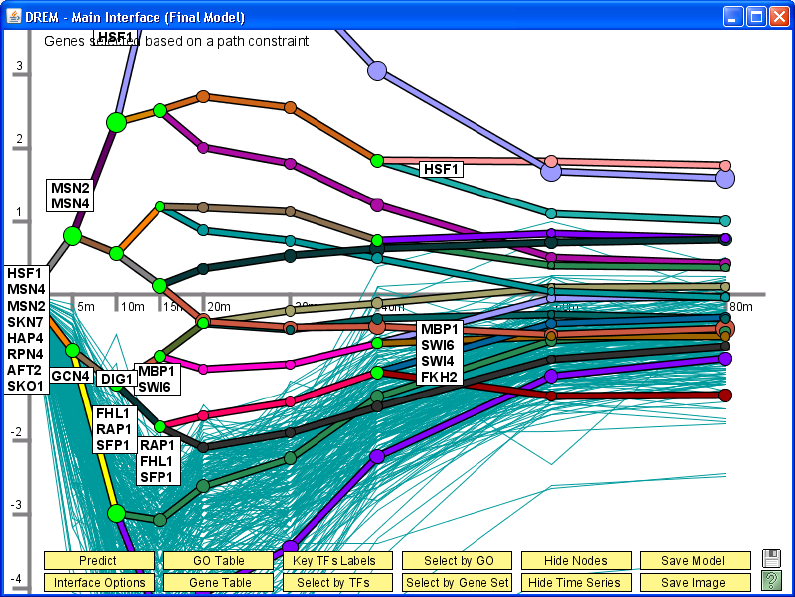The image size is (795, 597).
Task: Minimize the DREM window
Action: 732,17
